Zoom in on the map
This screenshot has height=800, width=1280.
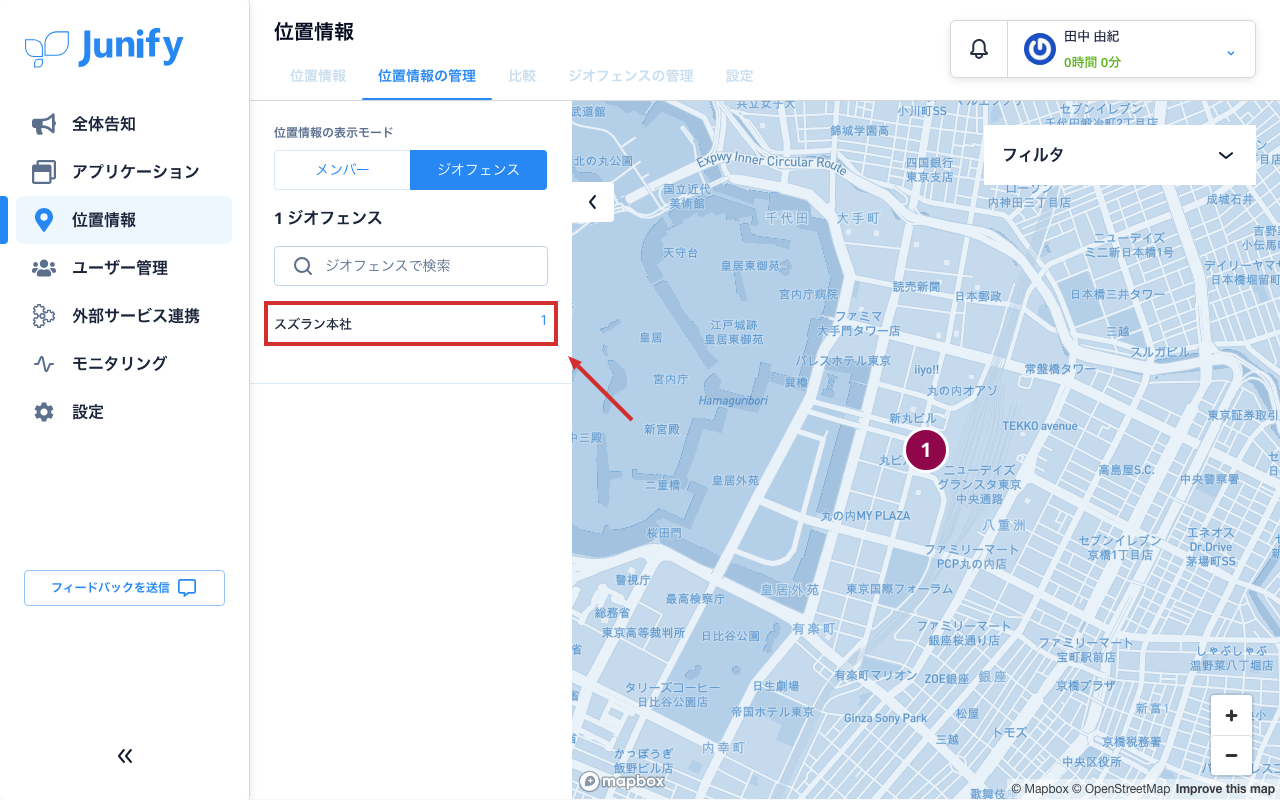point(1231,715)
